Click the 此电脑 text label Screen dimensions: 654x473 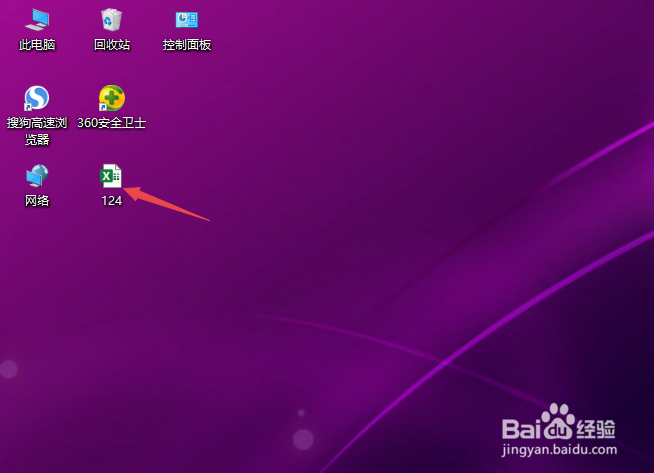click(37, 45)
